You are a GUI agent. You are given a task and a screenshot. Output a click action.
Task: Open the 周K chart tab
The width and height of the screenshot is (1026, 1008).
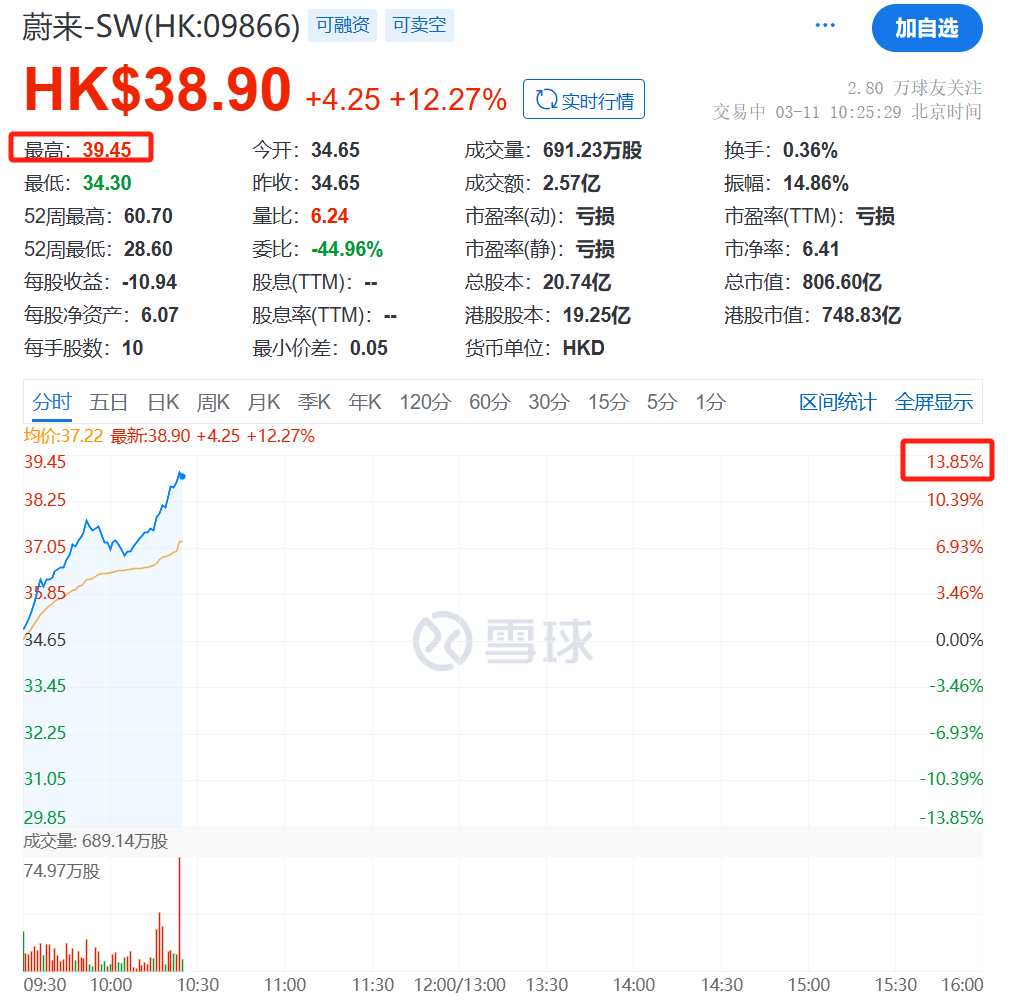point(213,401)
